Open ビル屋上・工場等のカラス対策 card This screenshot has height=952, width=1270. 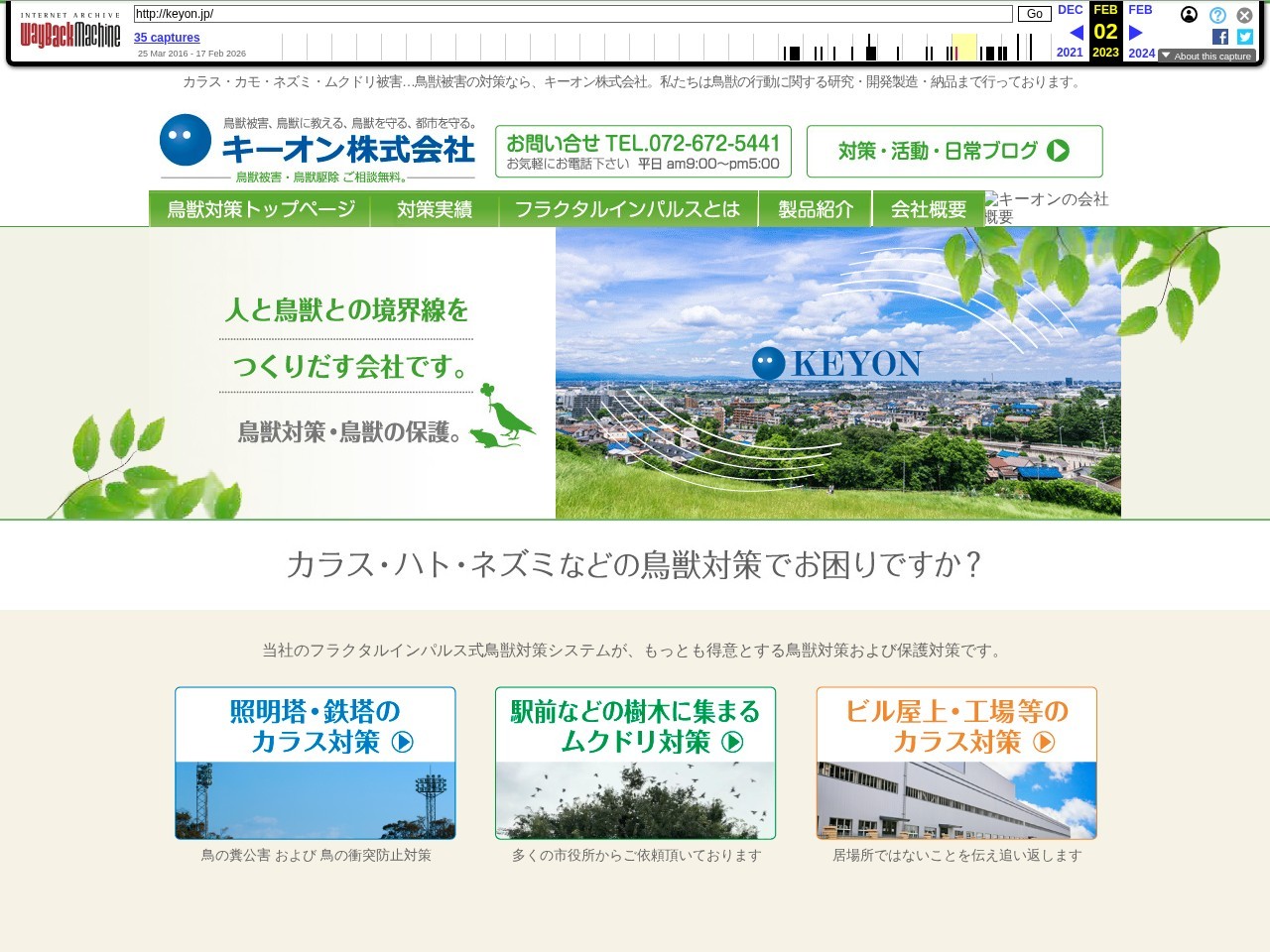(956, 764)
